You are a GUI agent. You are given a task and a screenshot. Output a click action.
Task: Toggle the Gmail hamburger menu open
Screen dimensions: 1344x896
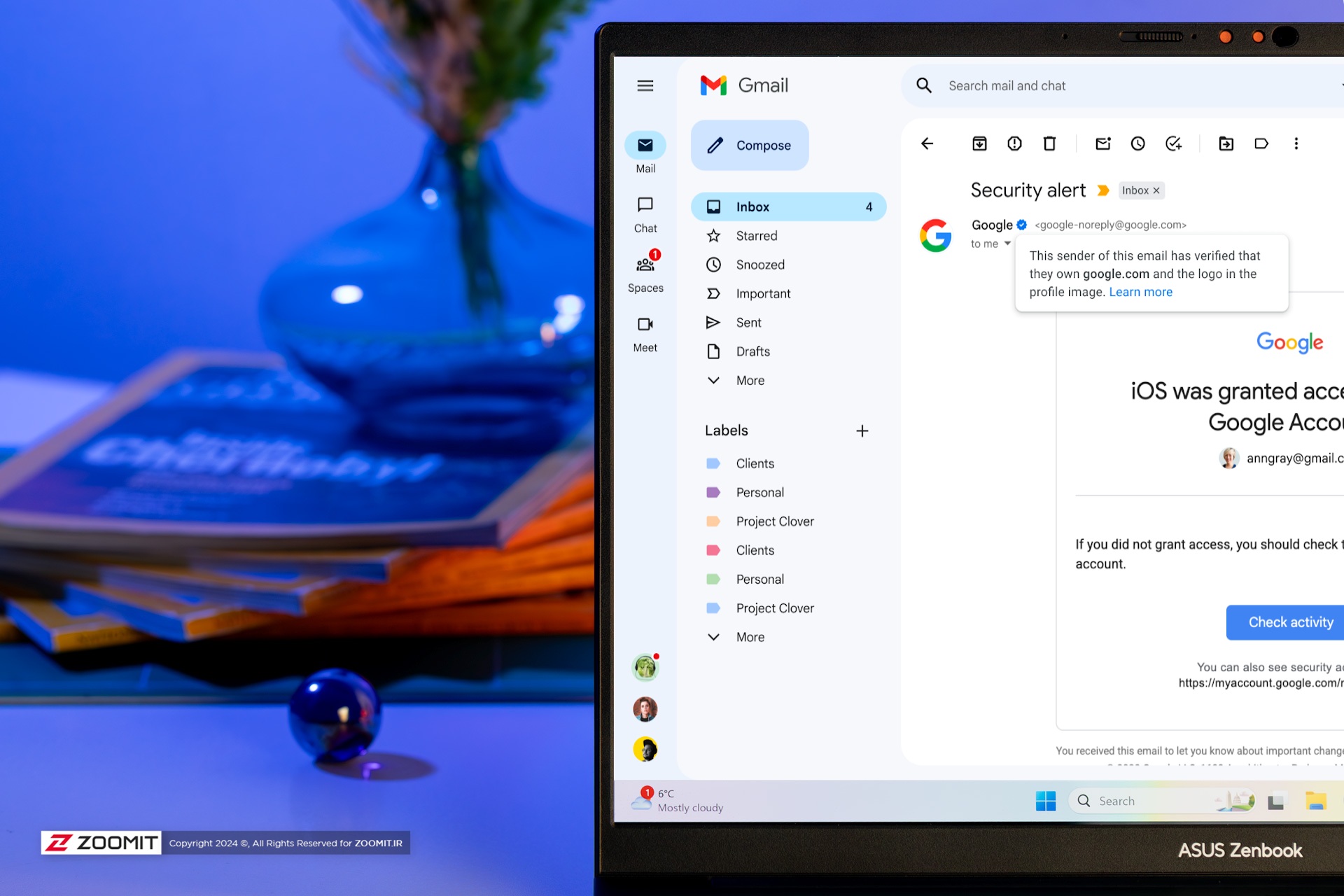(x=644, y=85)
